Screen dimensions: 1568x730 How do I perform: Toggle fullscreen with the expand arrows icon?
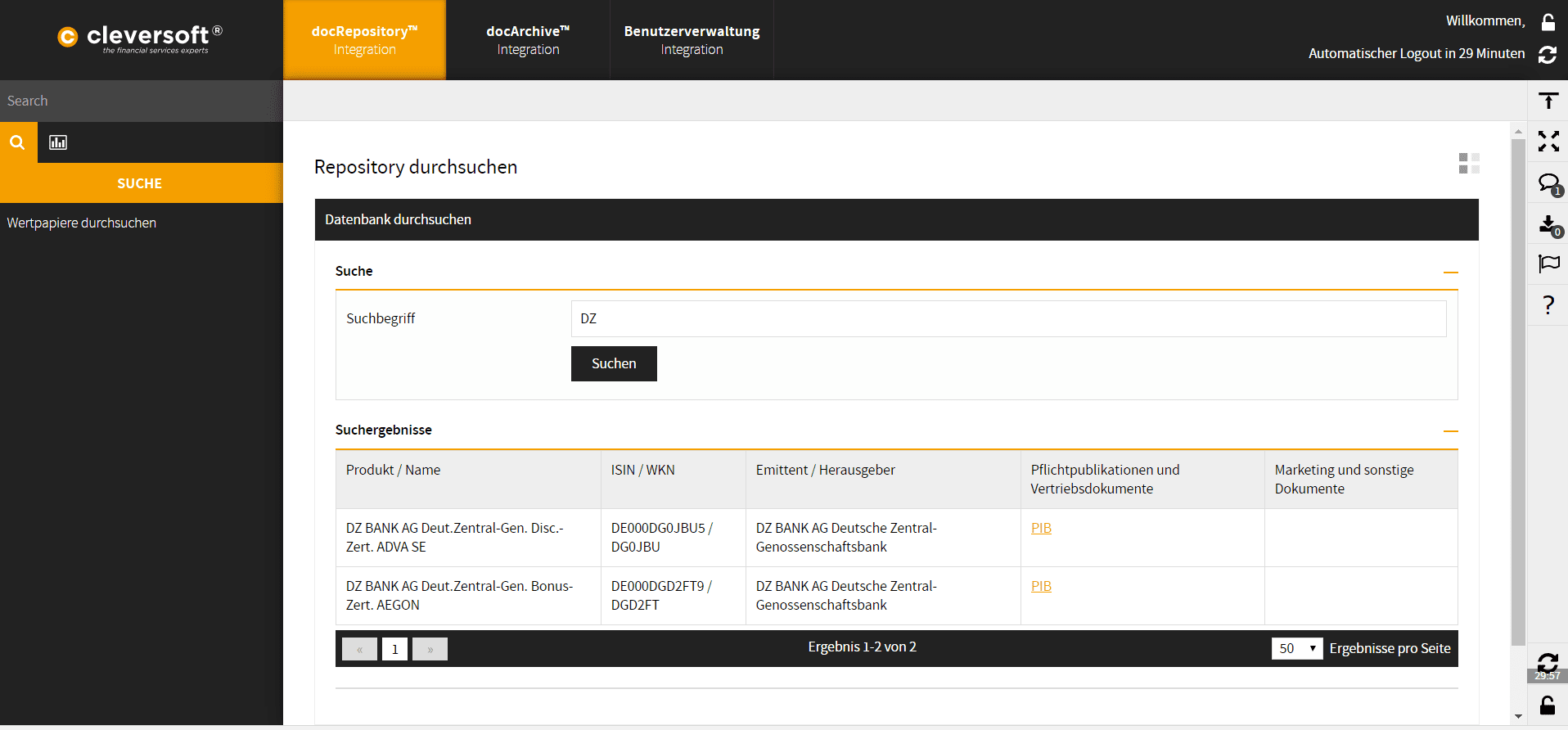[1548, 141]
